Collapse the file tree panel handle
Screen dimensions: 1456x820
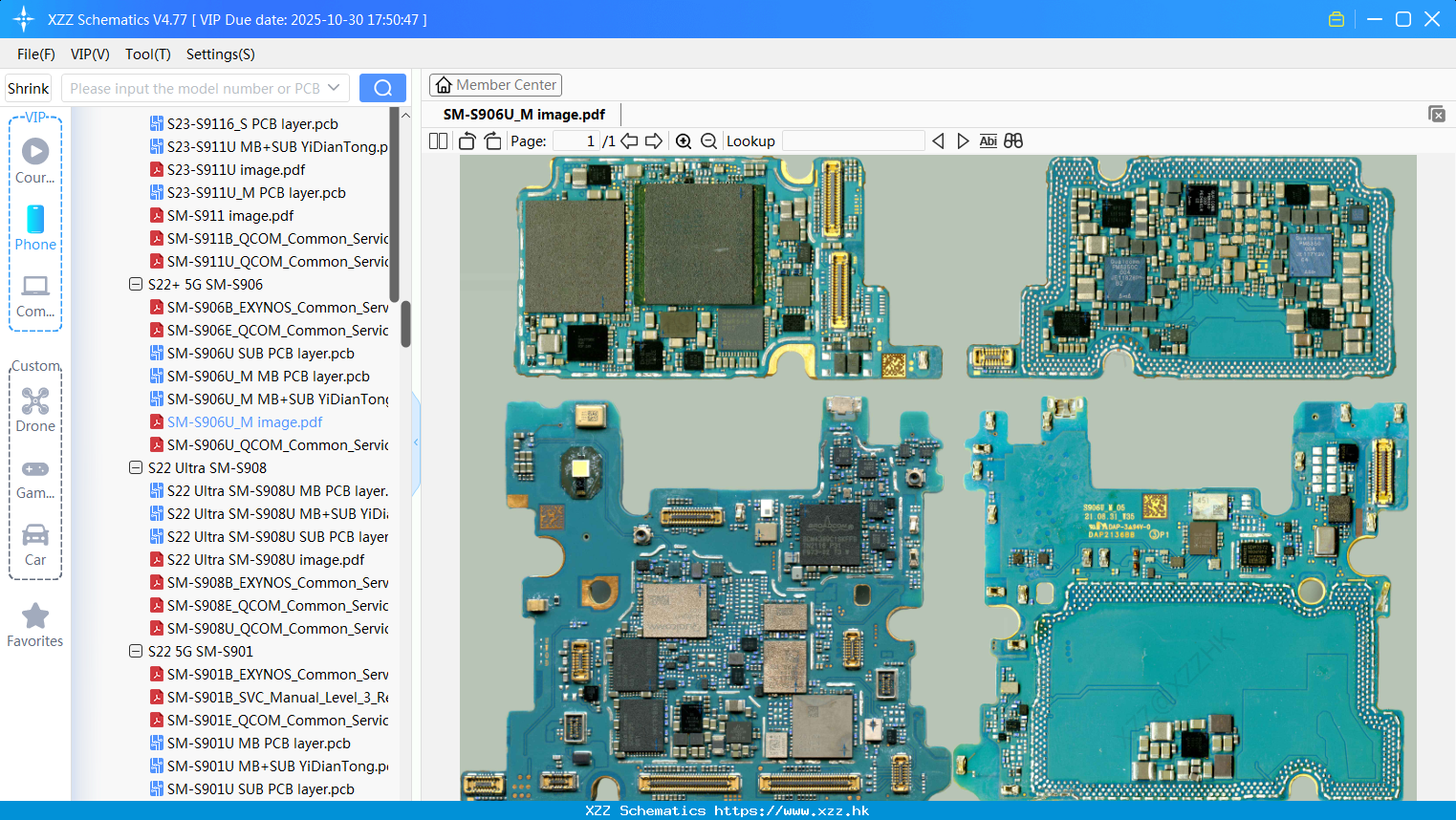(416, 442)
